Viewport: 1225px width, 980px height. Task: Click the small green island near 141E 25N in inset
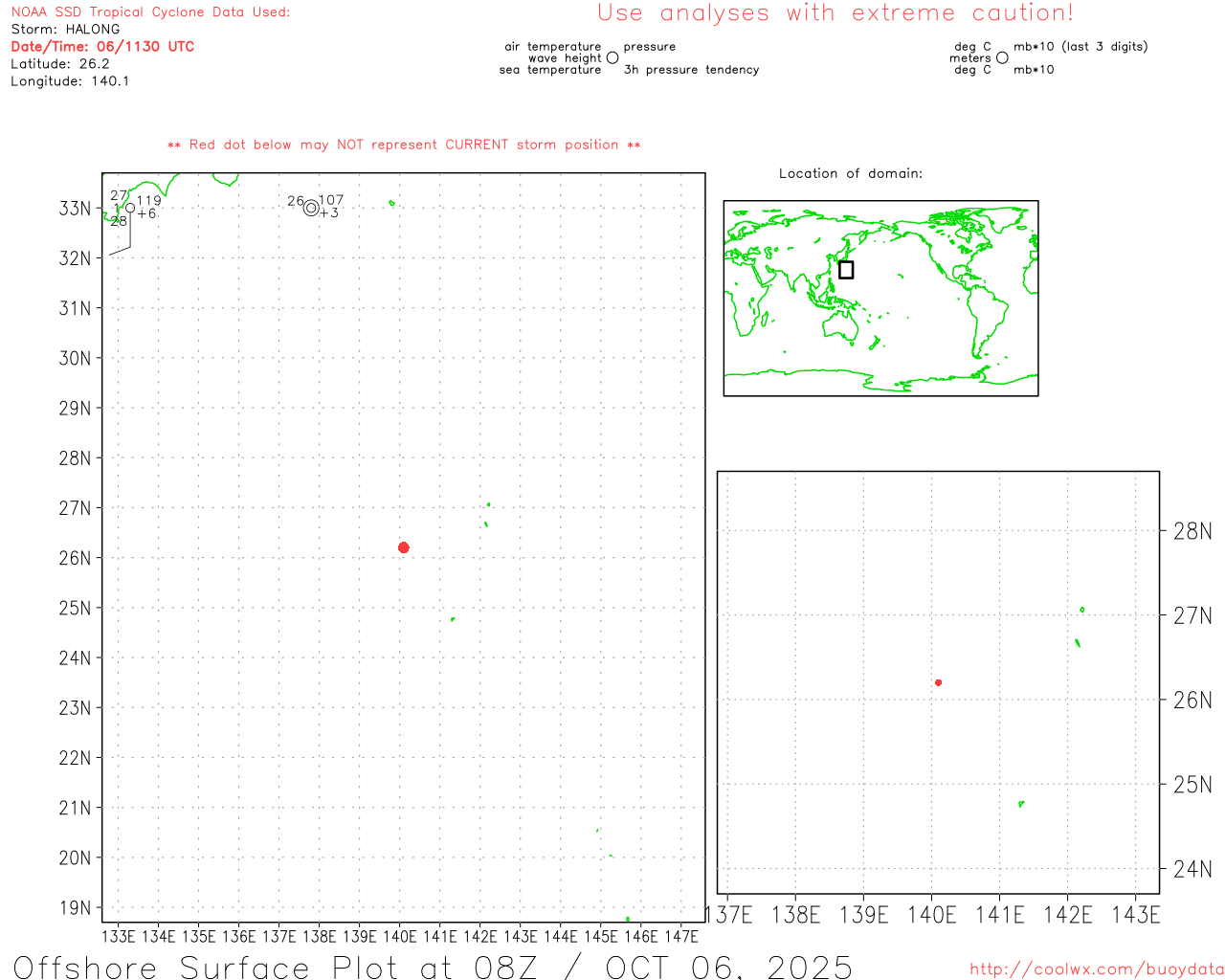(1021, 804)
